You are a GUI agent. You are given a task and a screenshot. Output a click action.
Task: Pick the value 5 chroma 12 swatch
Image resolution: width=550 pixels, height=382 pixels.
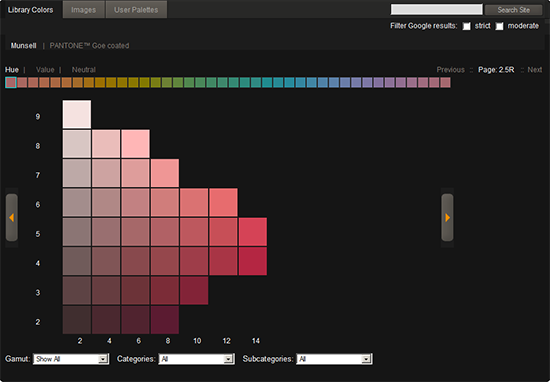pyautogui.click(x=223, y=232)
